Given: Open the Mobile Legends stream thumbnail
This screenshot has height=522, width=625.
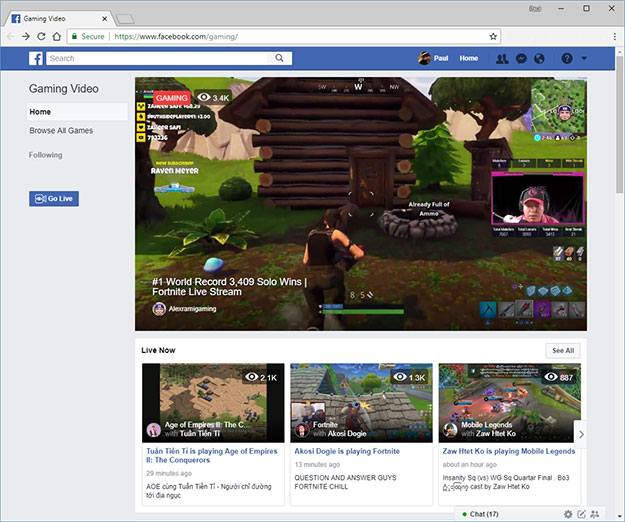Looking at the screenshot, I should coord(509,403).
